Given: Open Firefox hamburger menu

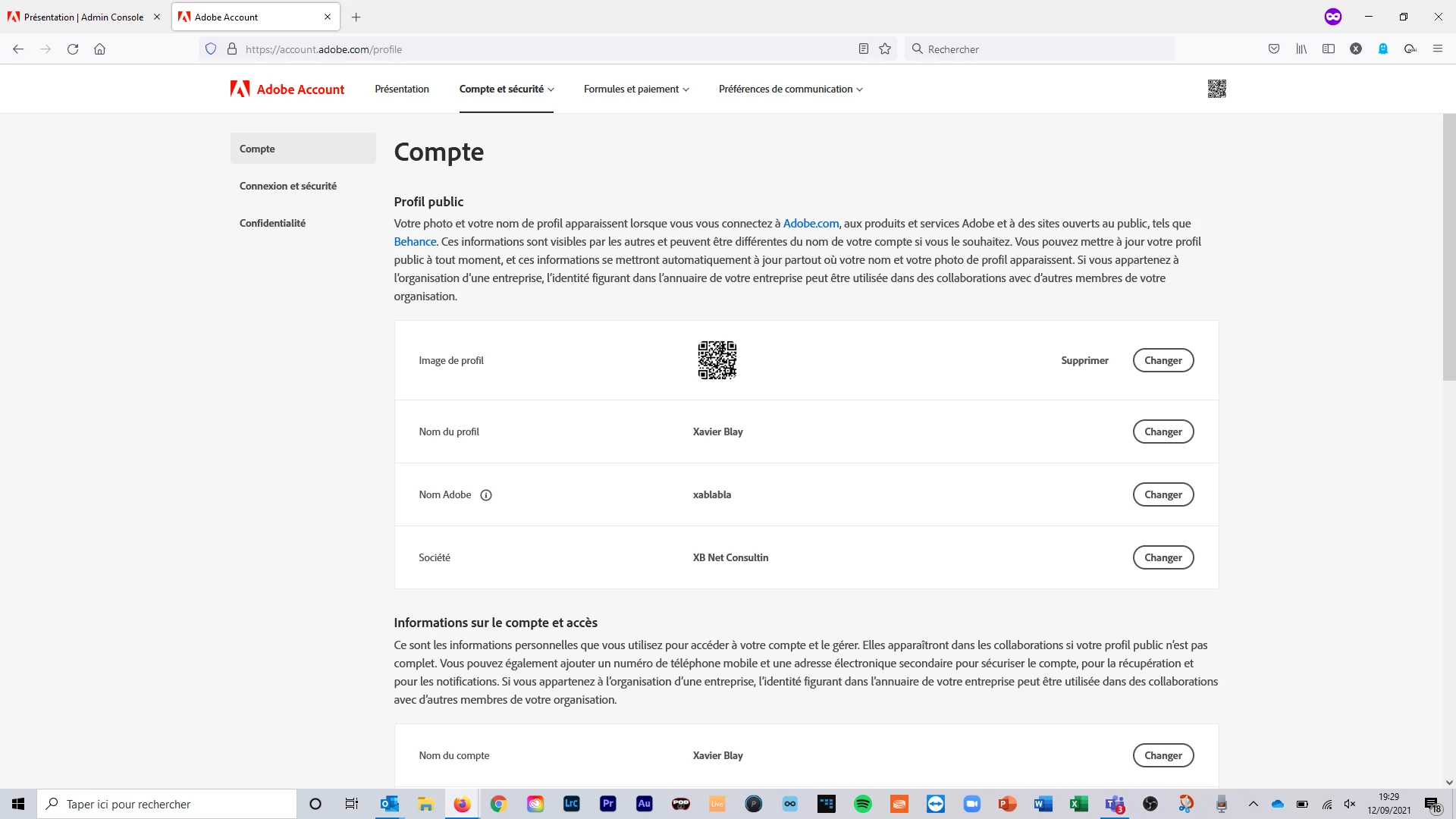Looking at the screenshot, I should click(x=1437, y=49).
